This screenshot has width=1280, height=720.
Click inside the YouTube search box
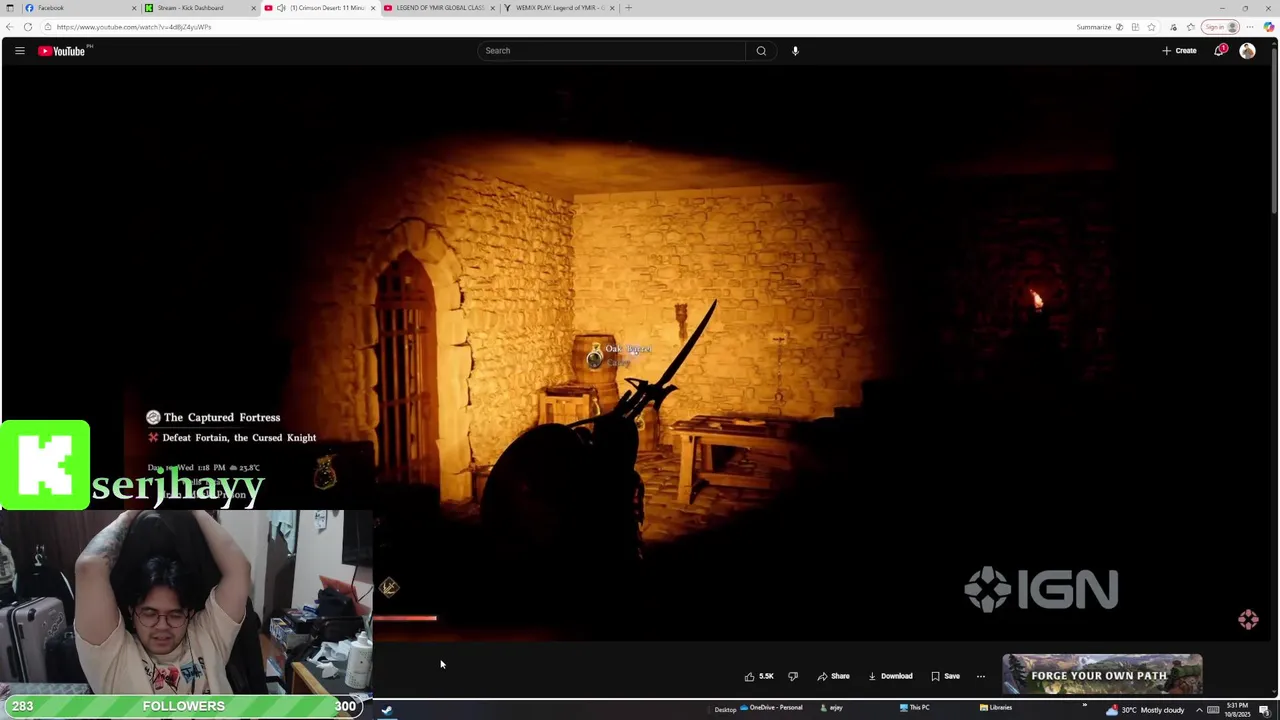click(612, 51)
